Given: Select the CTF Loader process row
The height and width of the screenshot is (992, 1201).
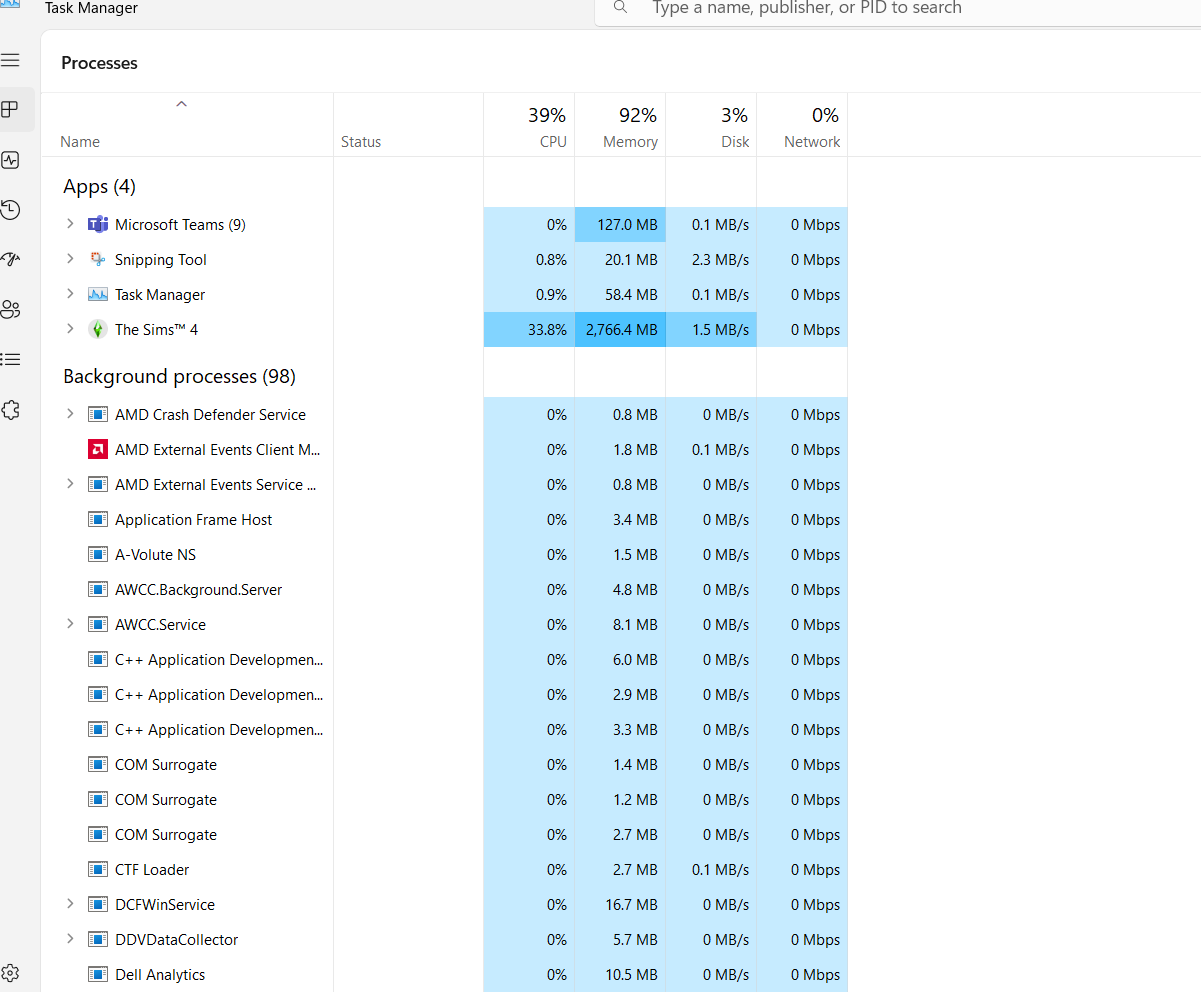Looking at the screenshot, I should [x=152, y=870].
